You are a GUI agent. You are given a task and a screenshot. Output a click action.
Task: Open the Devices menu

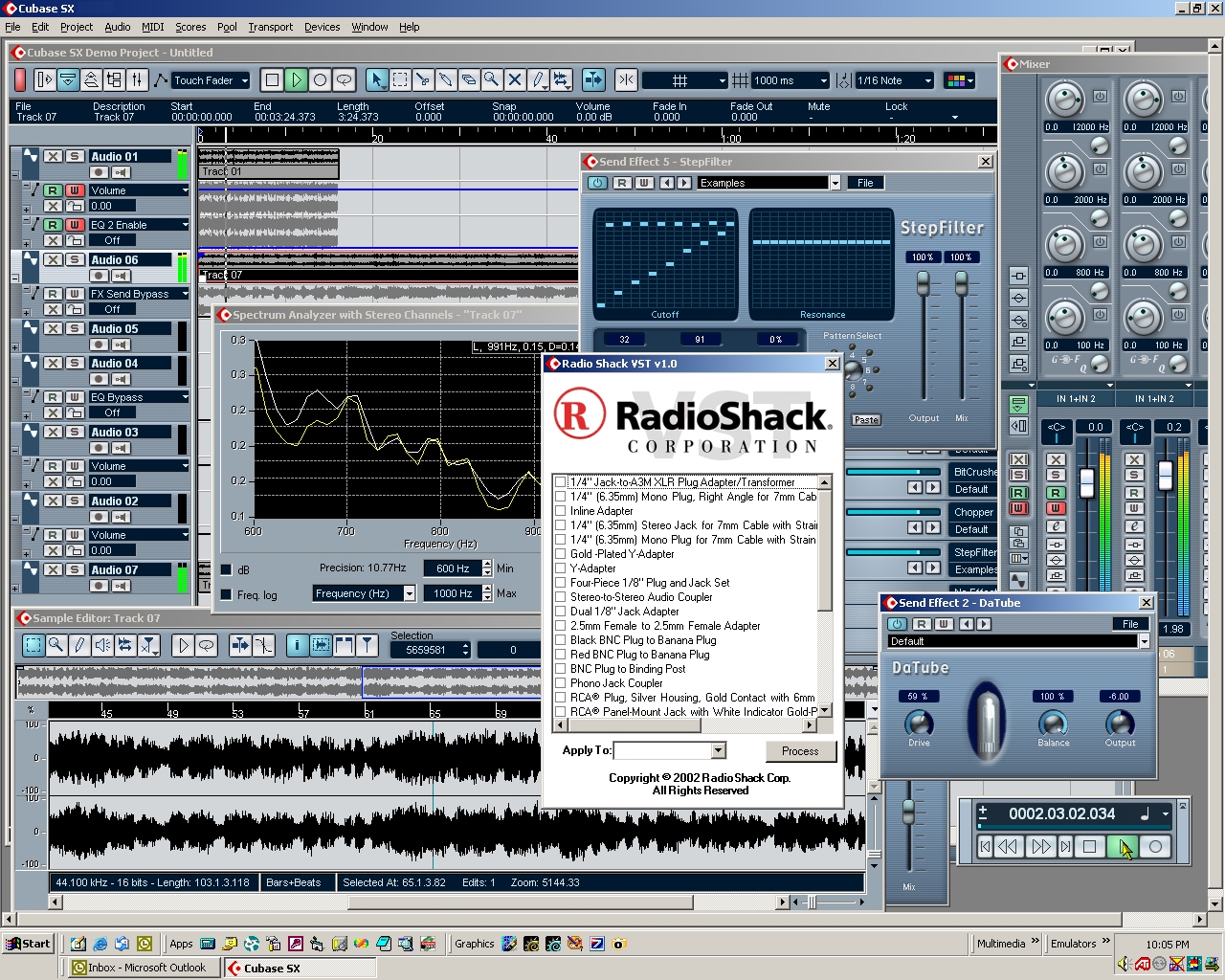click(x=322, y=27)
